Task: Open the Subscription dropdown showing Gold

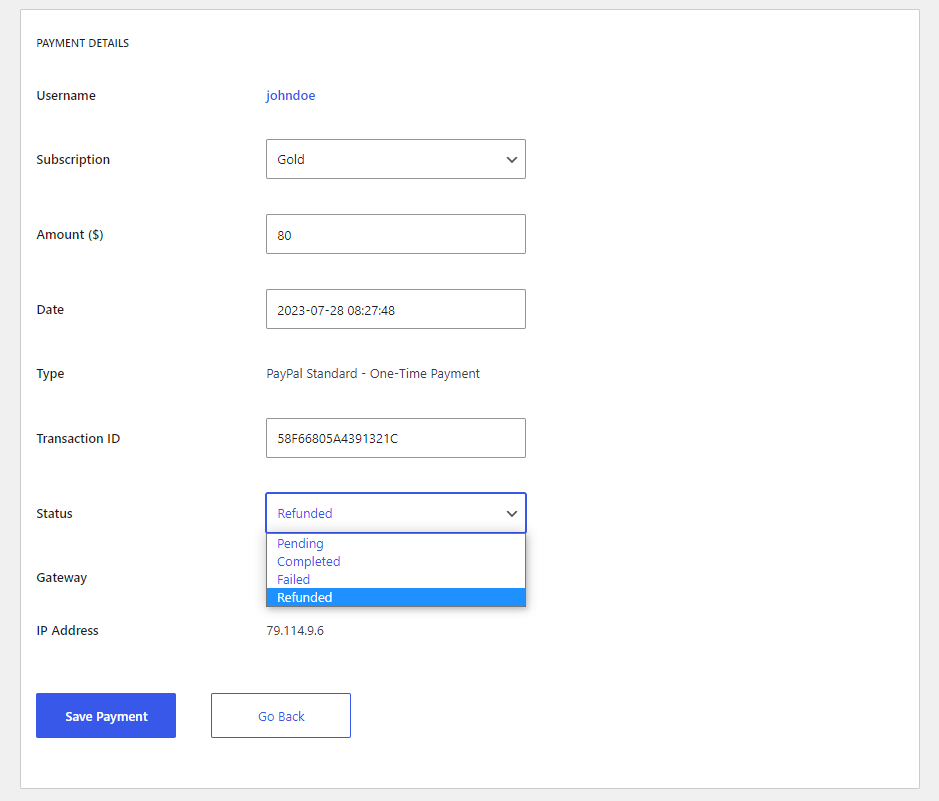Action: click(396, 159)
